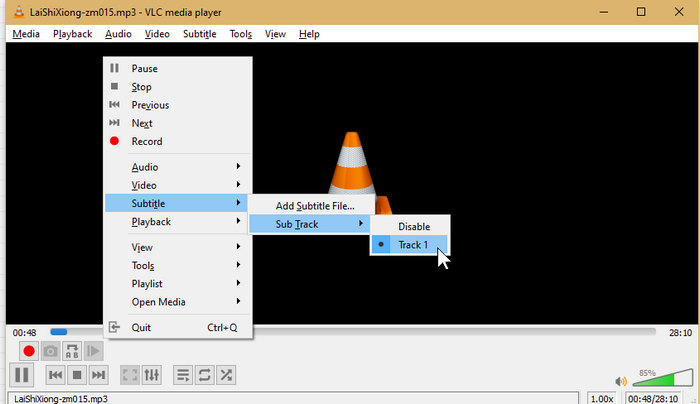
Task: Click the Previous icon in the context menu
Action: (114, 104)
